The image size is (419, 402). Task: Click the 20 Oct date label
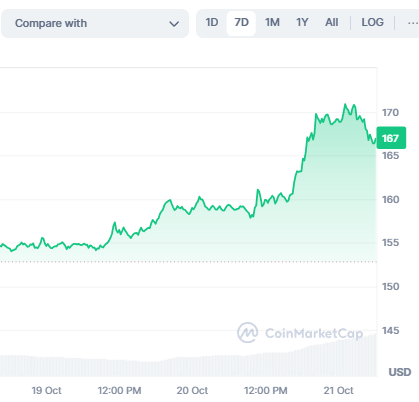[x=192, y=390]
